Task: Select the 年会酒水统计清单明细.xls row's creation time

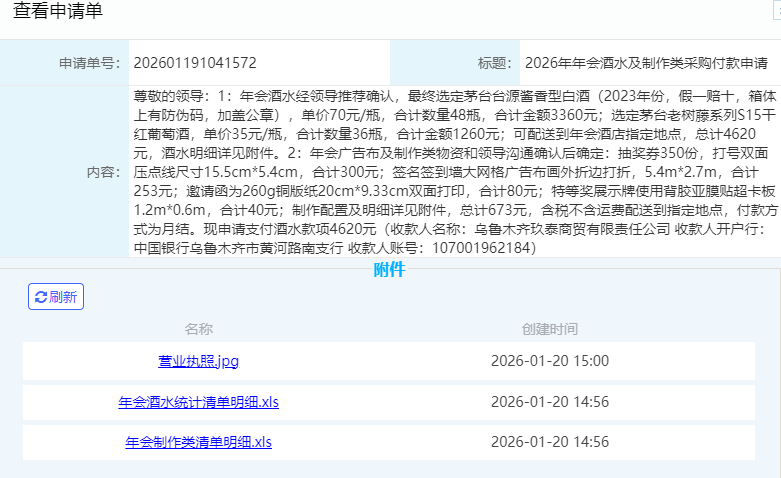Action: pyautogui.click(x=549, y=402)
